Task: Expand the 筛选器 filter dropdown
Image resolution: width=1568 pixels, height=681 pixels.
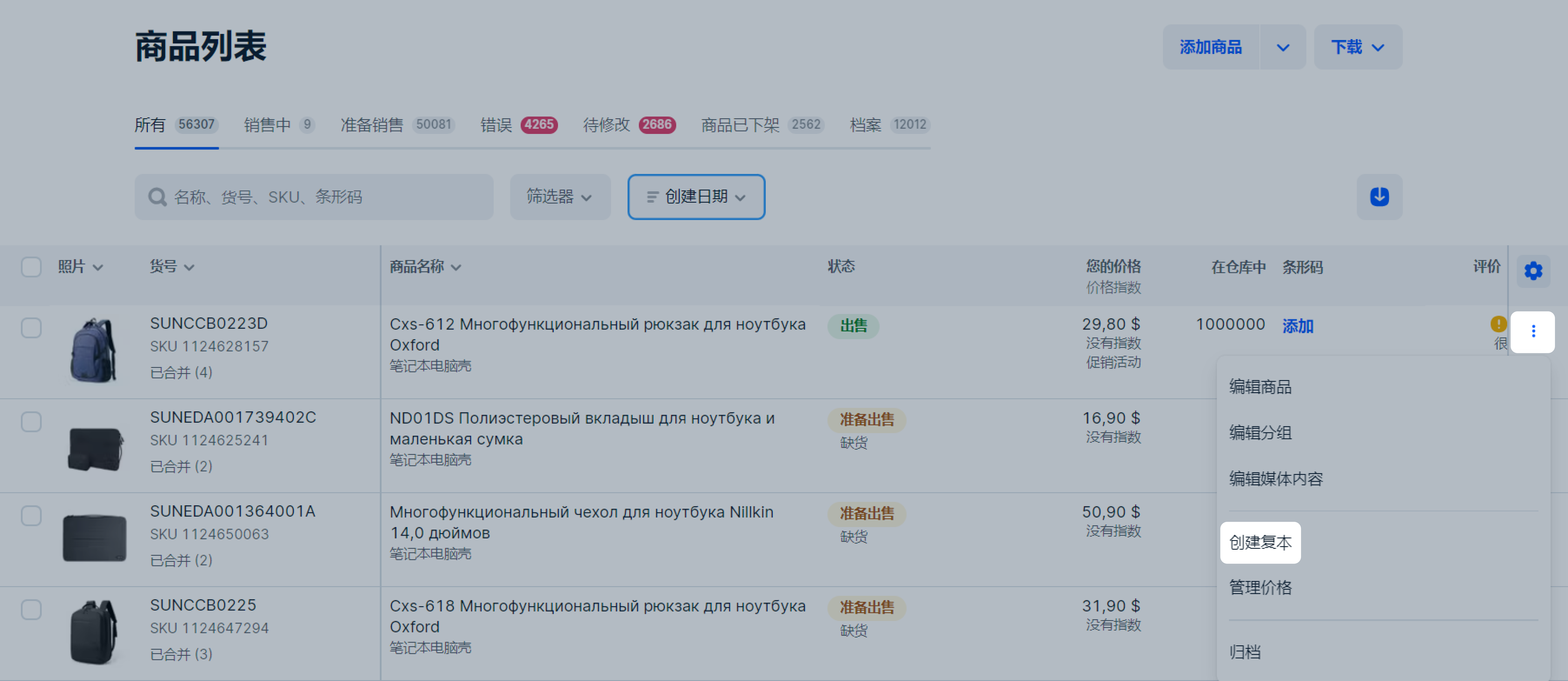Action: [x=559, y=197]
